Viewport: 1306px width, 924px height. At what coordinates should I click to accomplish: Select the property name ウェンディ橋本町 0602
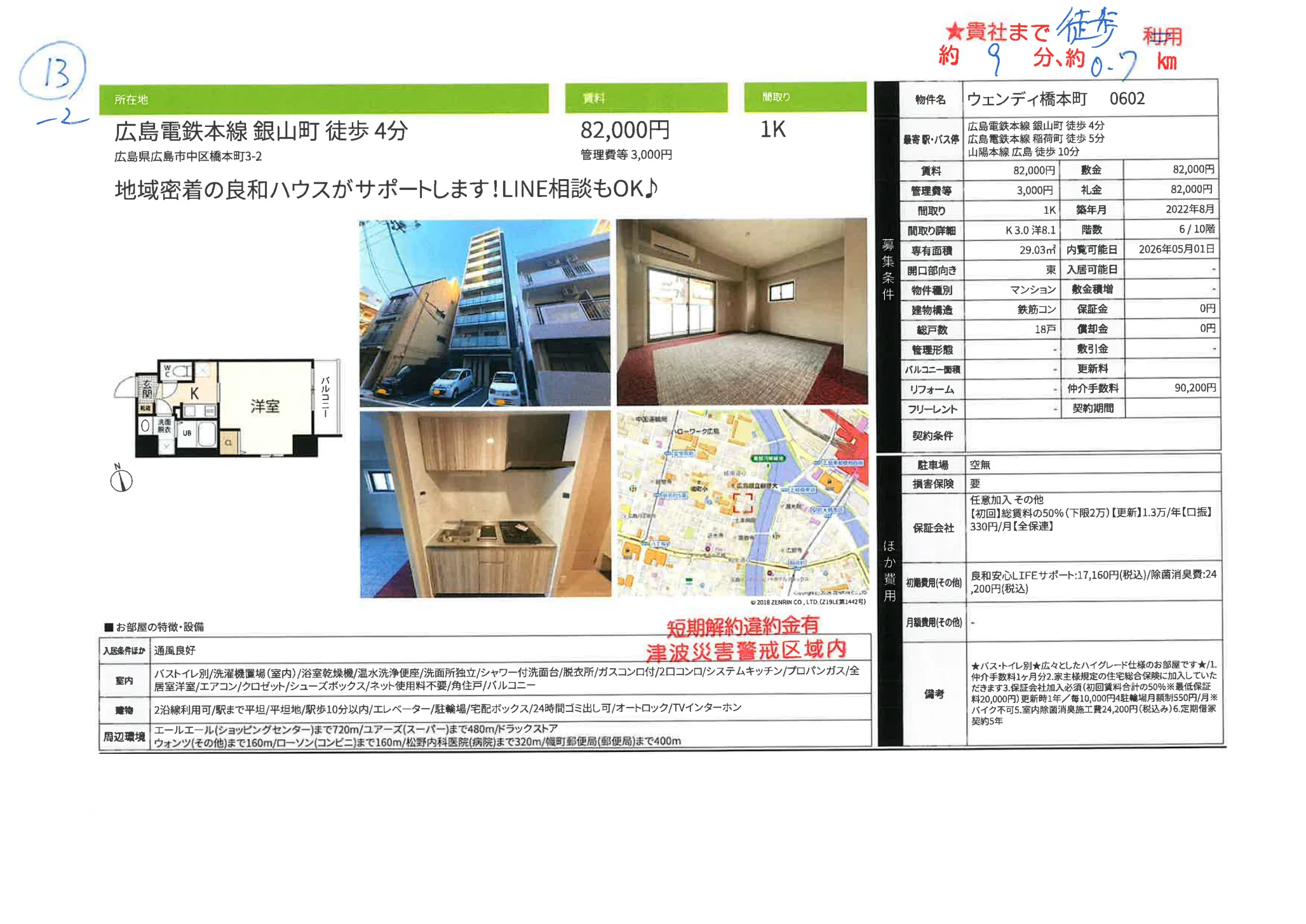click(1054, 97)
